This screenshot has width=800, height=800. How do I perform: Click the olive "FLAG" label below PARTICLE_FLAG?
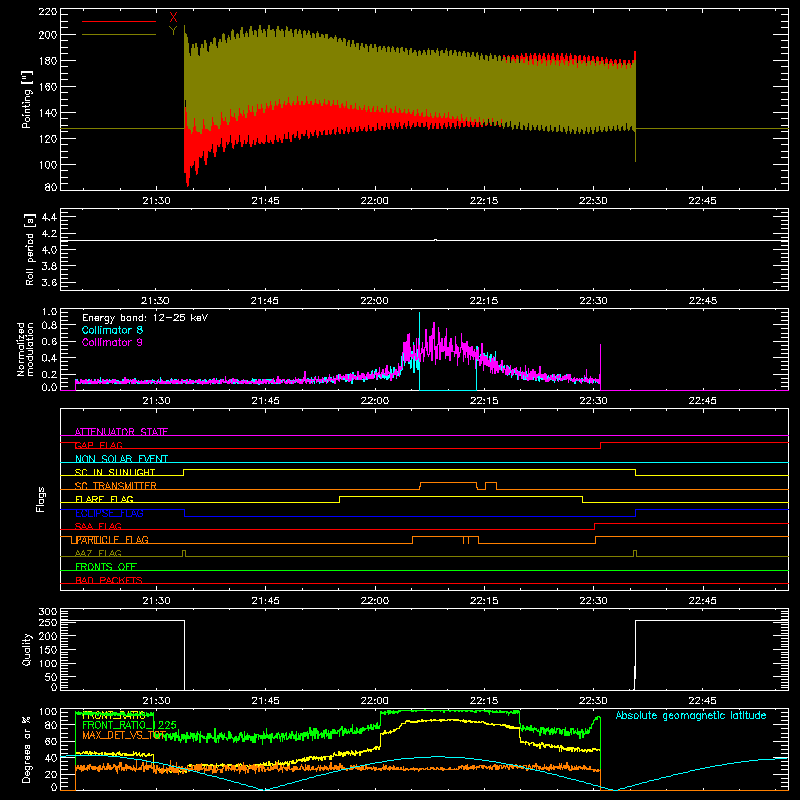pyautogui.click(x=98, y=554)
